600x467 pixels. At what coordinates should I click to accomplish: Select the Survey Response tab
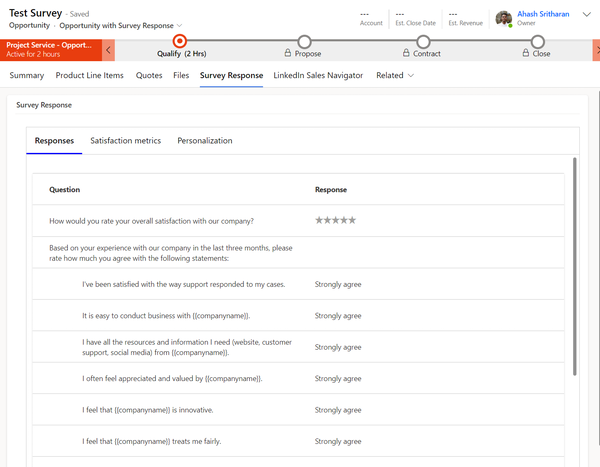(231, 75)
